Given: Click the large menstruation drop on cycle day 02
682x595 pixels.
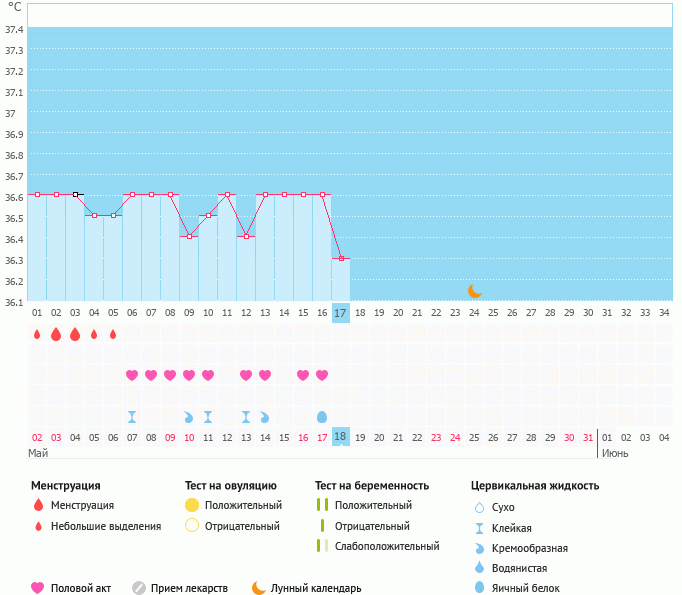Looking at the screenshot, I should (x=56, y=334).
